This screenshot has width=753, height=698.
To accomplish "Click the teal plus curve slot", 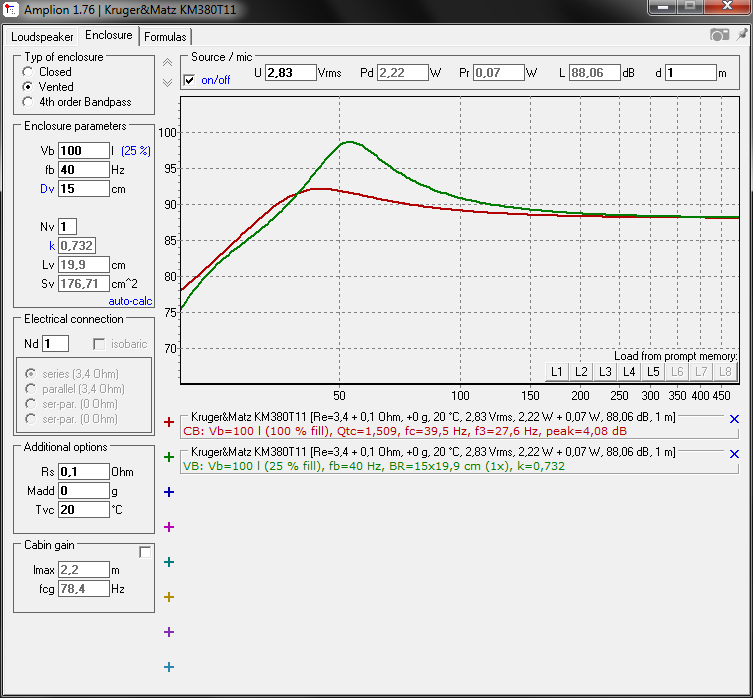I will (169, 562).
